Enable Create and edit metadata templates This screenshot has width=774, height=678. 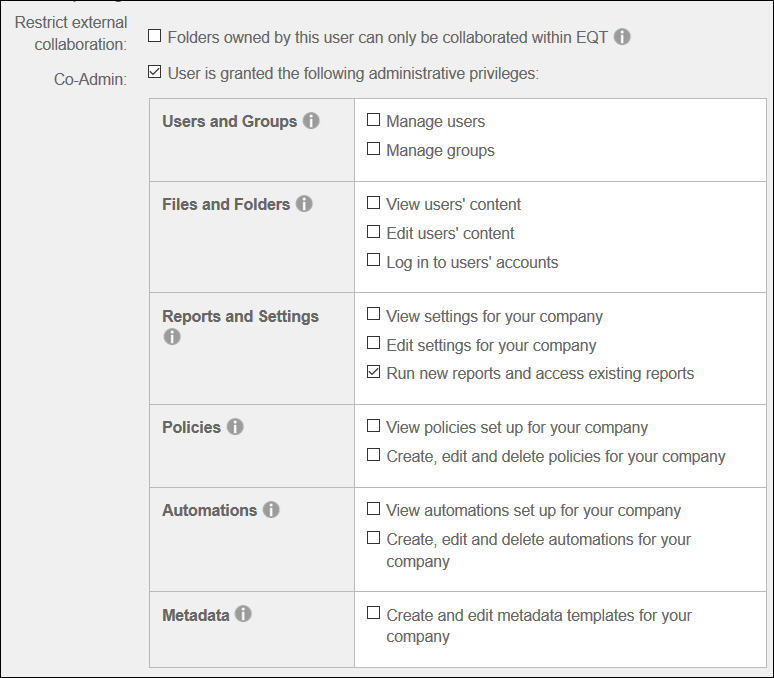click(x=374, y=615)
